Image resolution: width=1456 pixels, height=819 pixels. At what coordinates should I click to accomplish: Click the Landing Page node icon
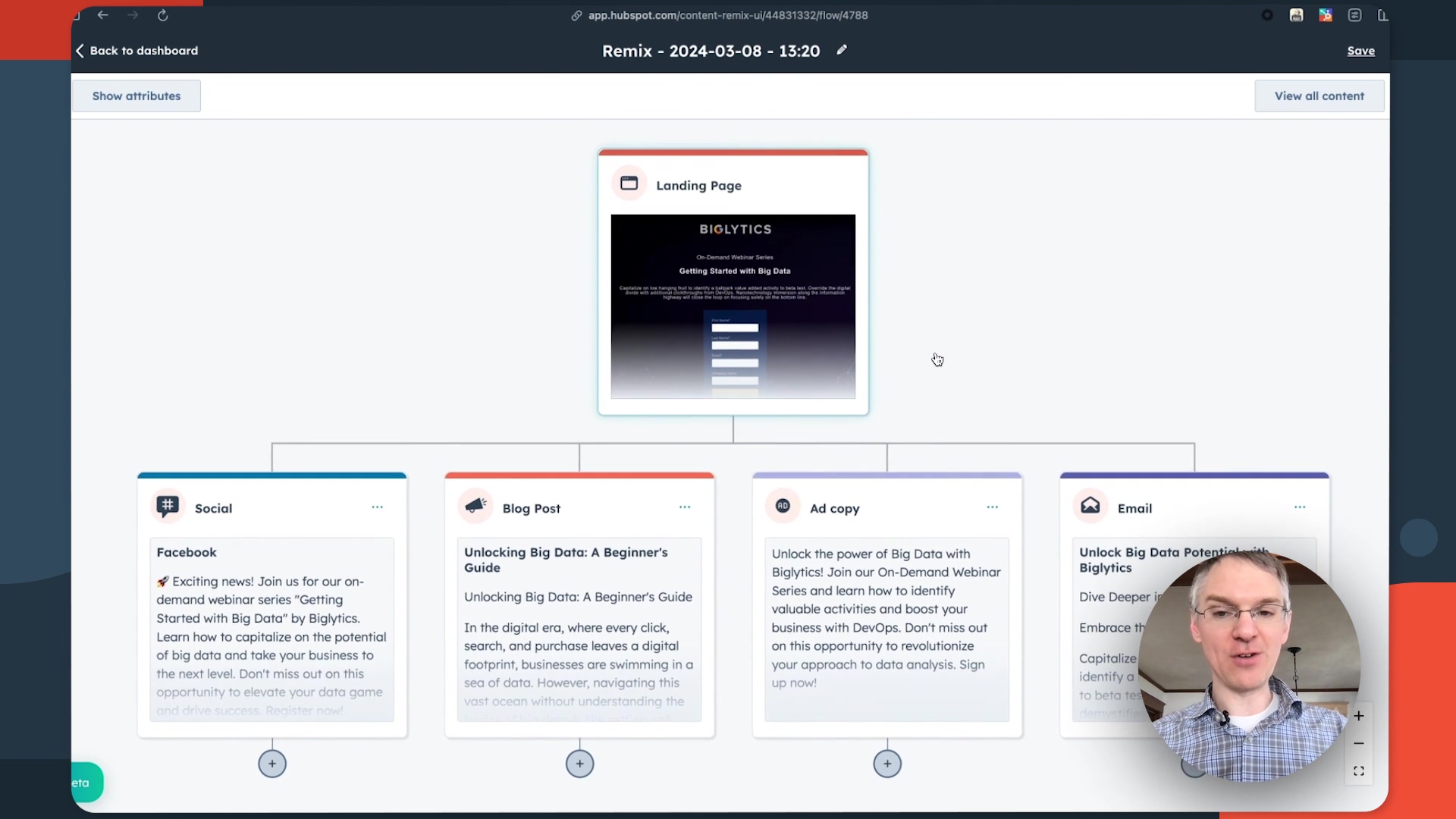coord(629,184)
